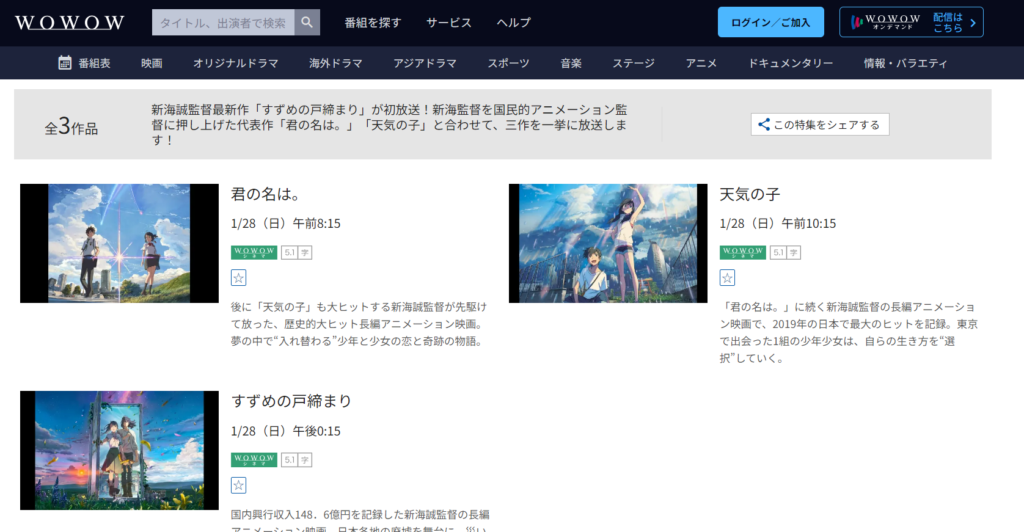Image resolution: width=1024 pixels, height=532 pixels.
Task: Click the この特集をシェアする button
Action: coord(820,124)
